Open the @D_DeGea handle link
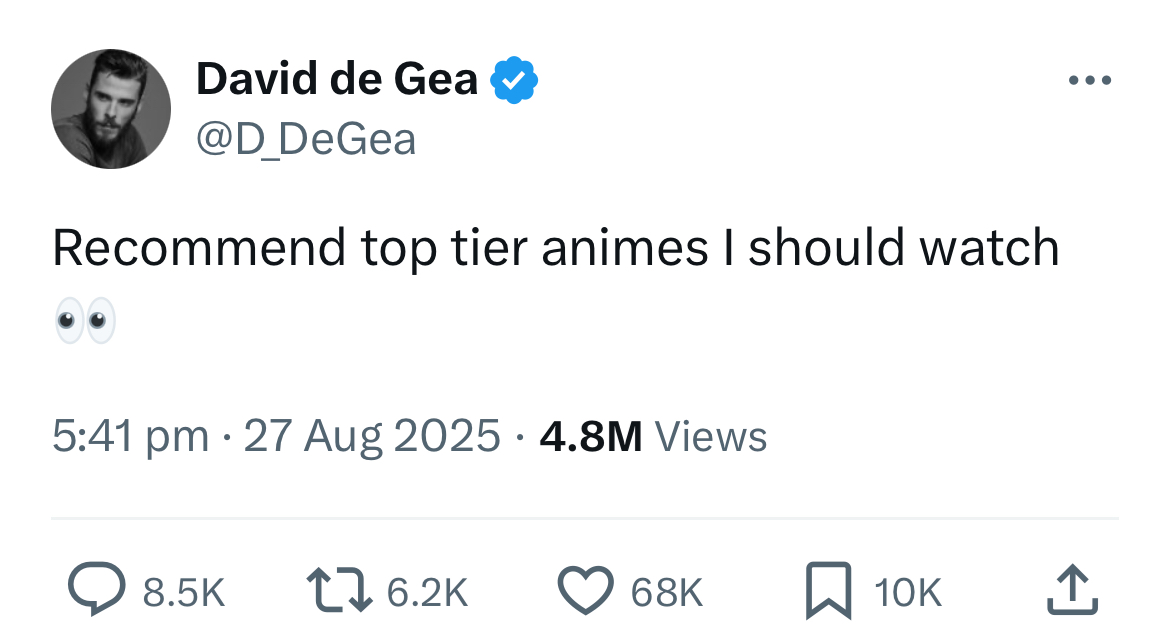 coord(305,138)
